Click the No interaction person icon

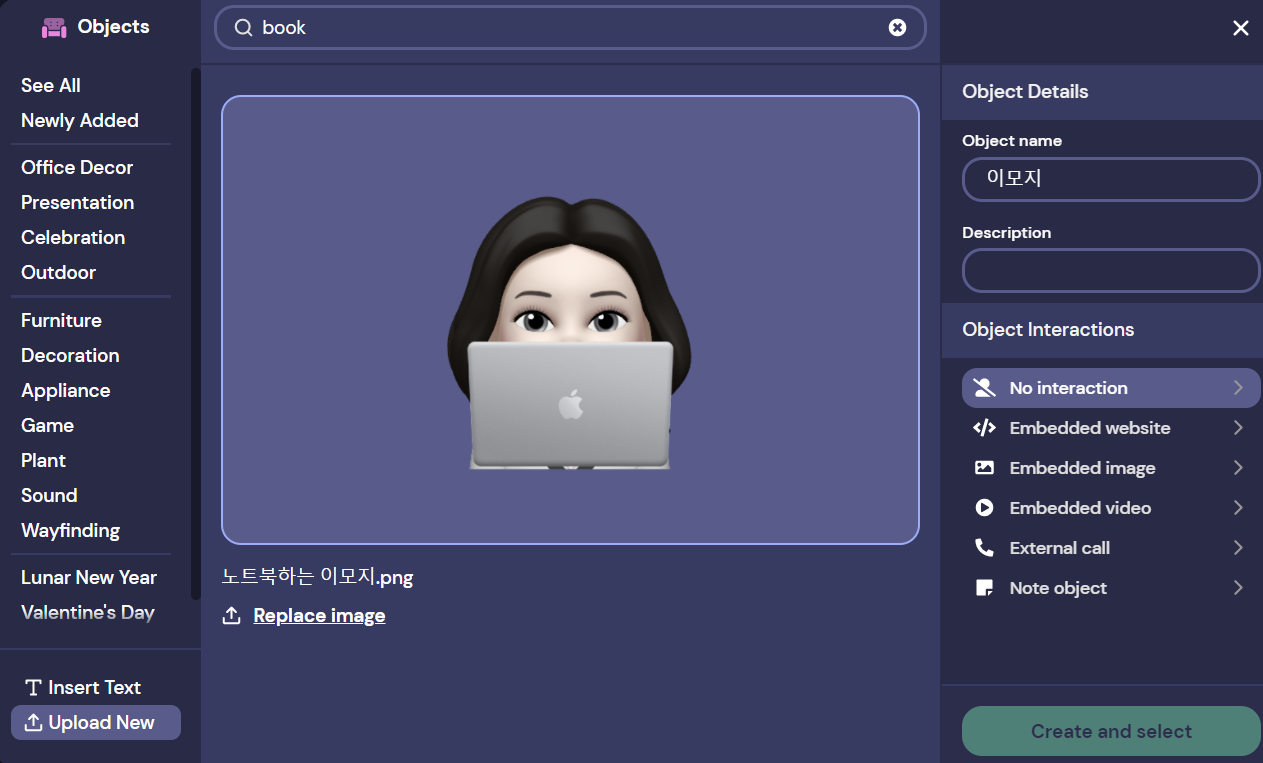984,388
